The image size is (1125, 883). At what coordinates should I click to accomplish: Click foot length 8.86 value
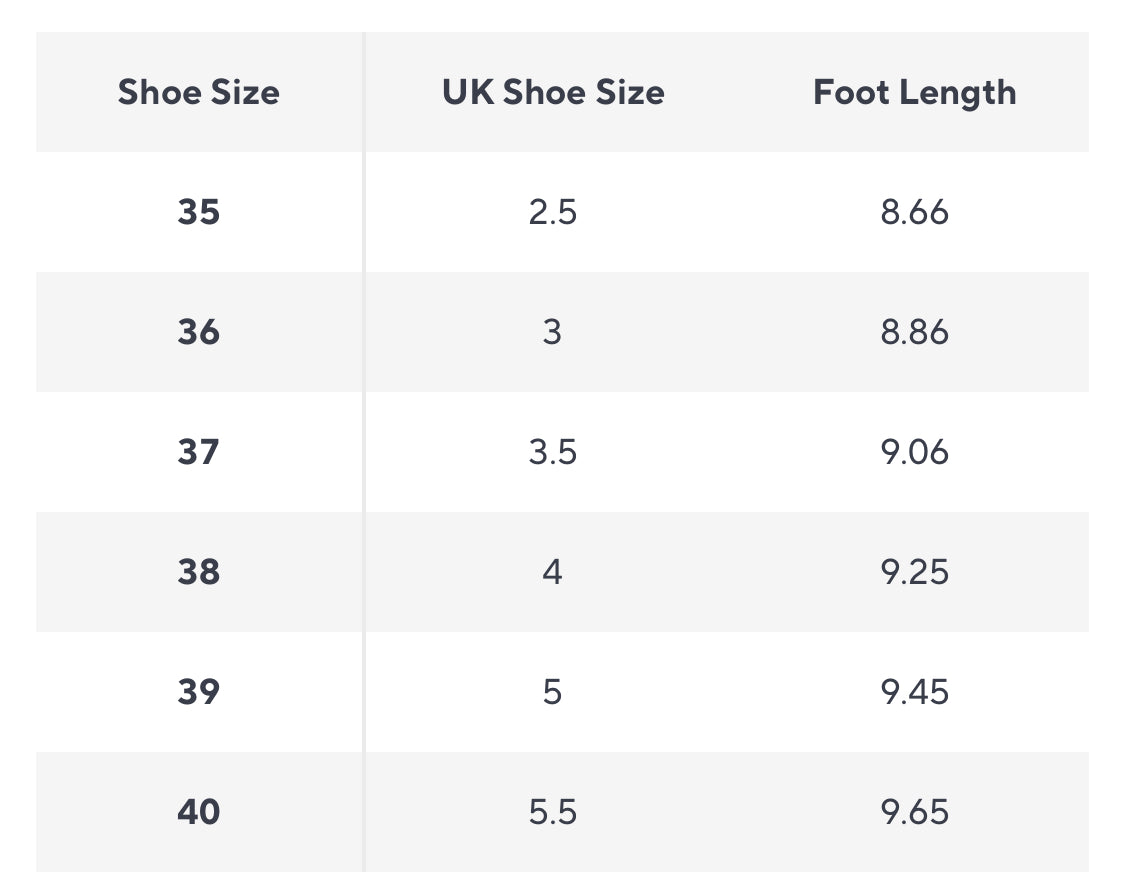[x=914, y=332]
